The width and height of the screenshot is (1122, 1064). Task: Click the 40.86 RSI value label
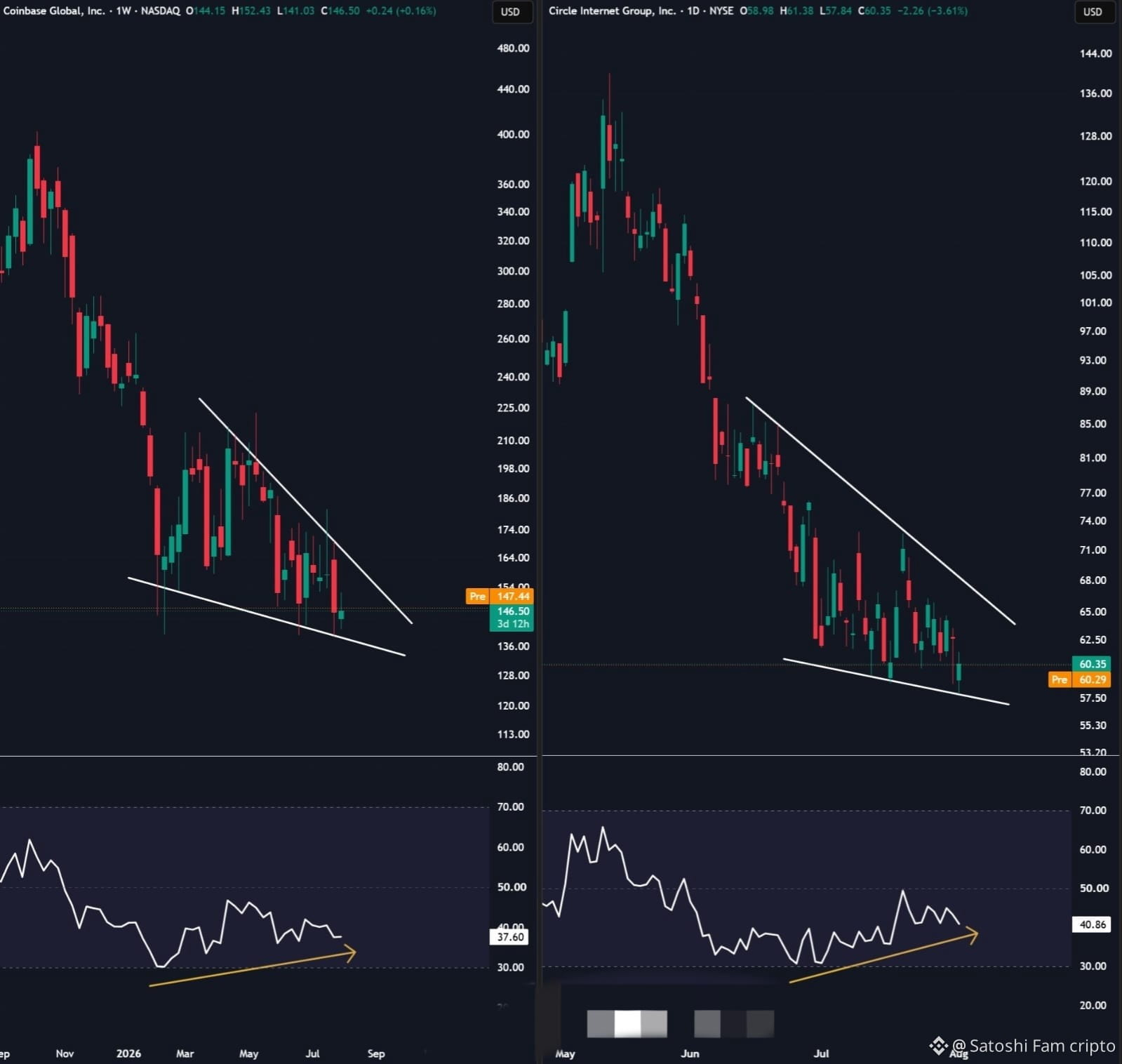(1093, 924)
